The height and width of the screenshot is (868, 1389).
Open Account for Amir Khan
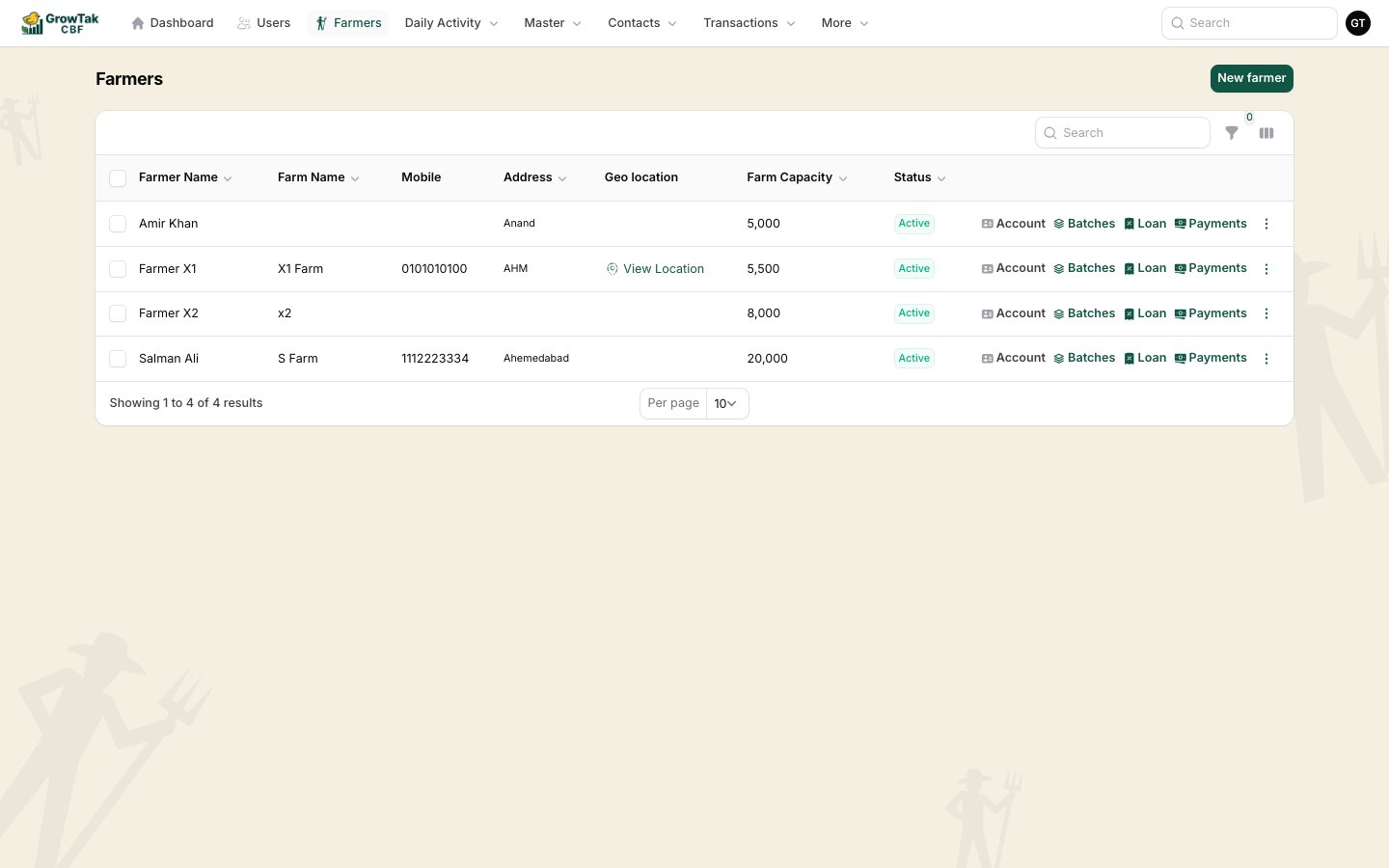[x=1014, y=224]
